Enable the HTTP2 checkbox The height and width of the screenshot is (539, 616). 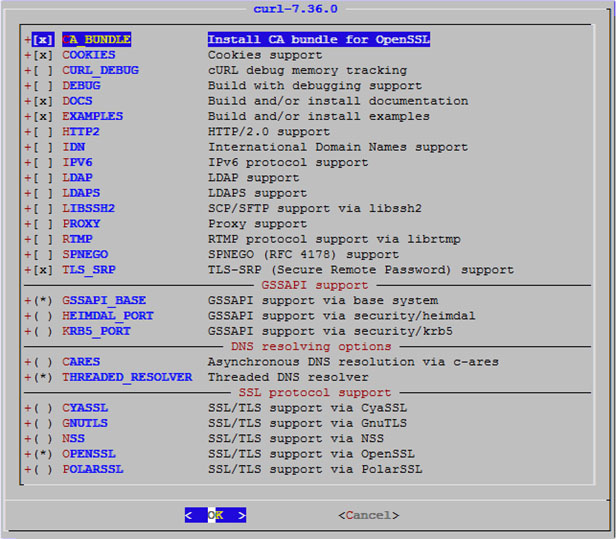pyautogui.click(x=43, y=132)
